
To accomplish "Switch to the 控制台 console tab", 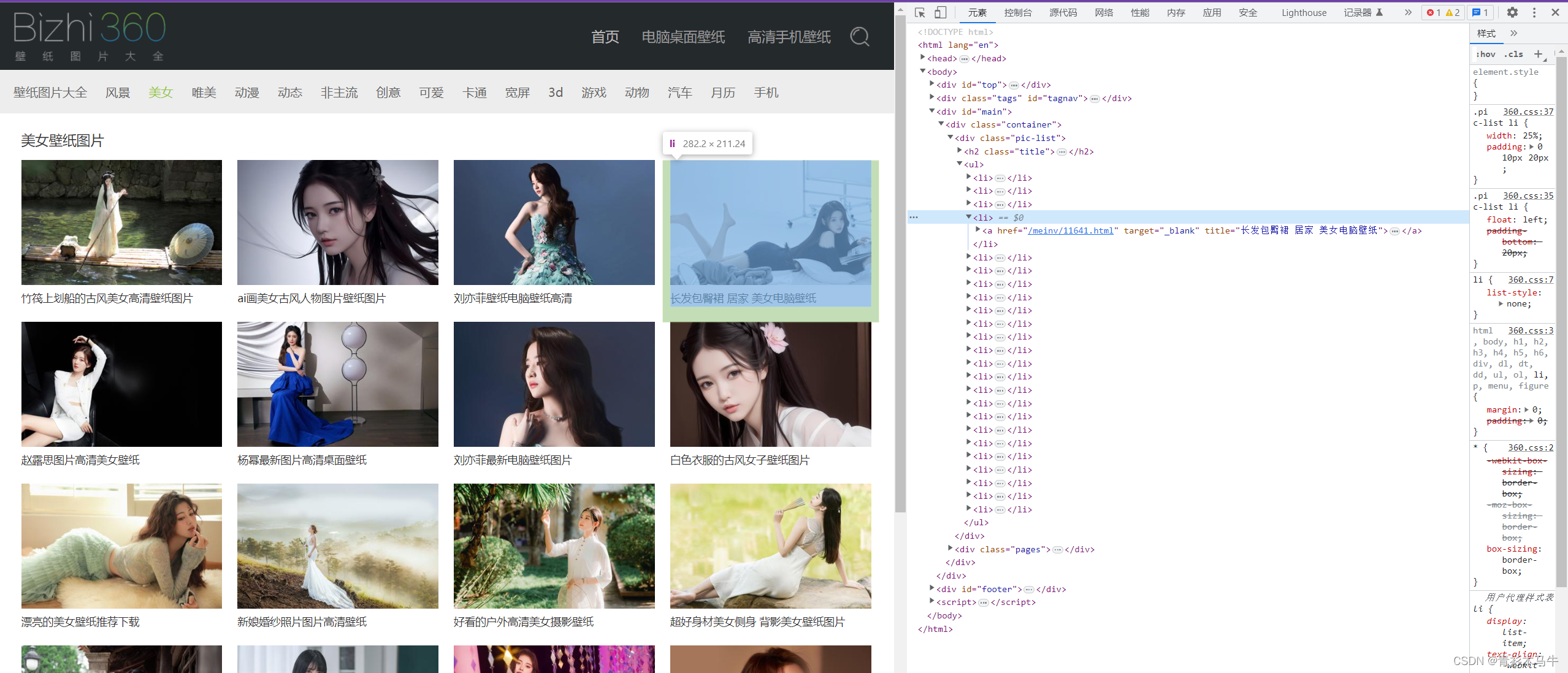I will pos(1017,12).
